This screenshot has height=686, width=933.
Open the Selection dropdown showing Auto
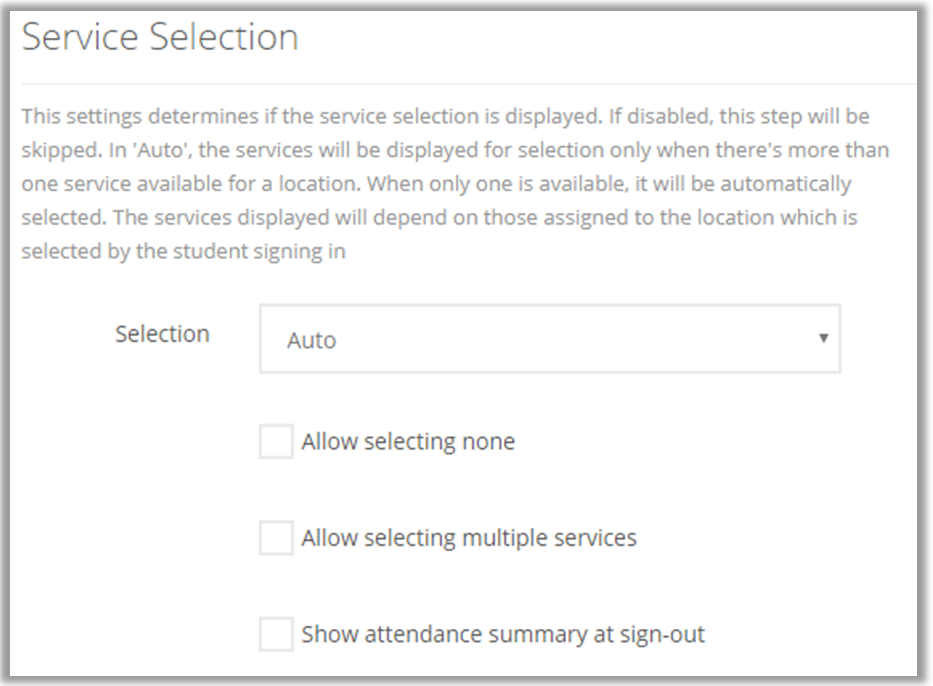(x=549, y=340)
